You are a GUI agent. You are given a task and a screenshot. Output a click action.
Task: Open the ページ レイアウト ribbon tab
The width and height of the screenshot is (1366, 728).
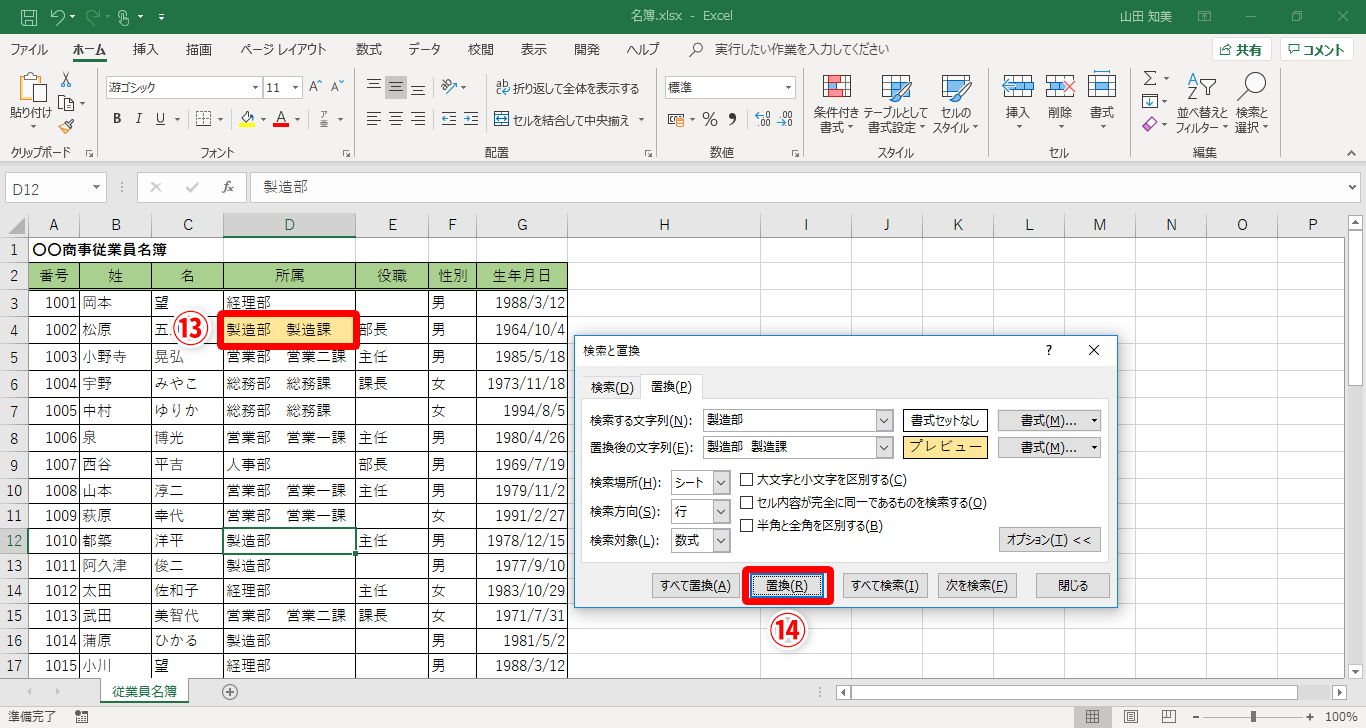point(283,49)
